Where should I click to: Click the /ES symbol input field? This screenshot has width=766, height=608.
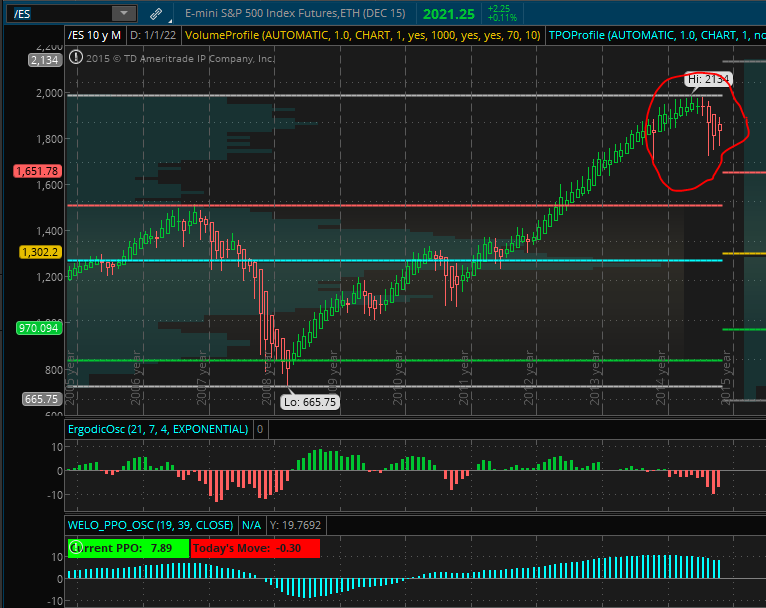coord(60,13)
